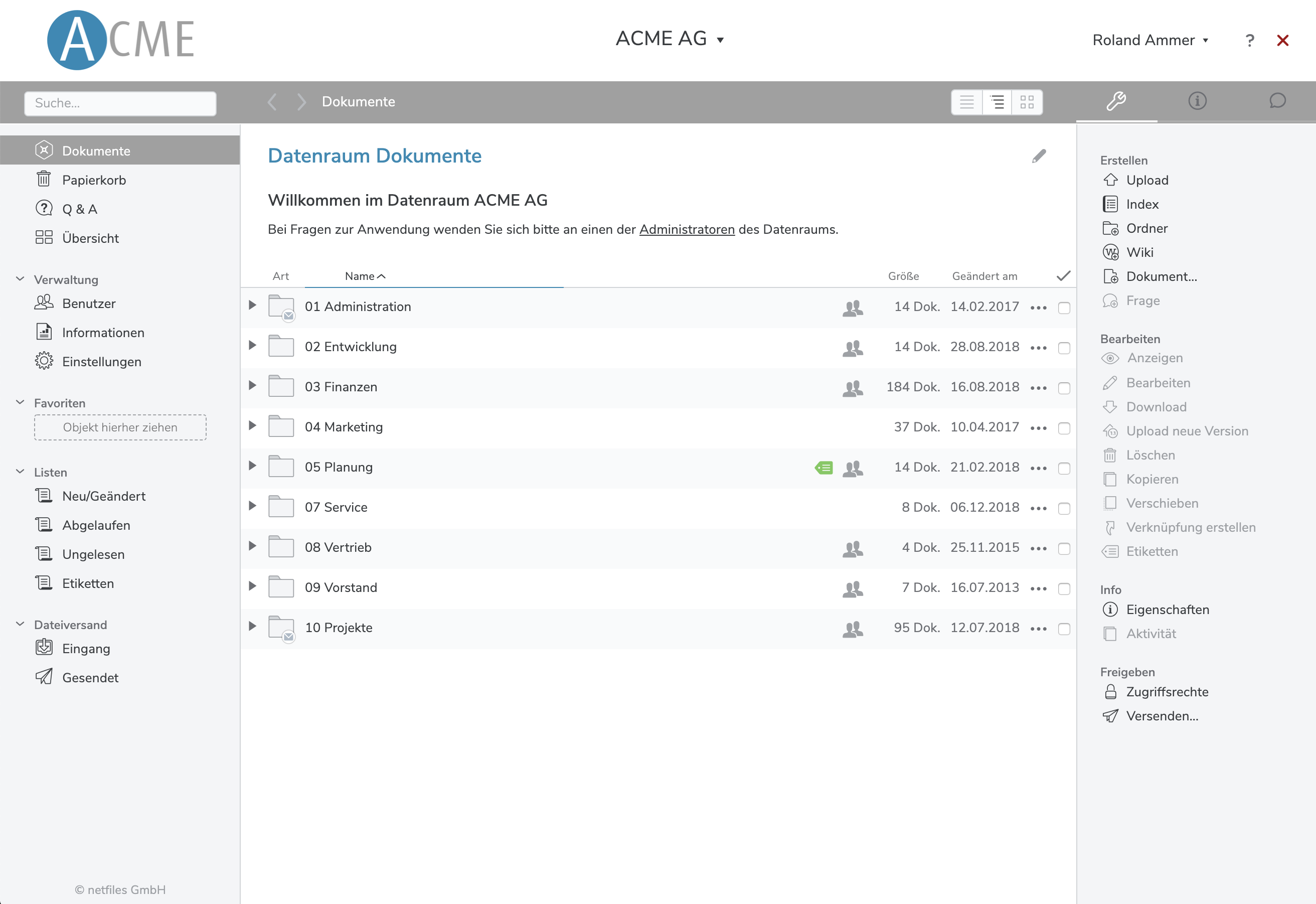1316x904 pixels.
Task: Open the Q & A sidebar item
Action: click(x=79, y=209)
